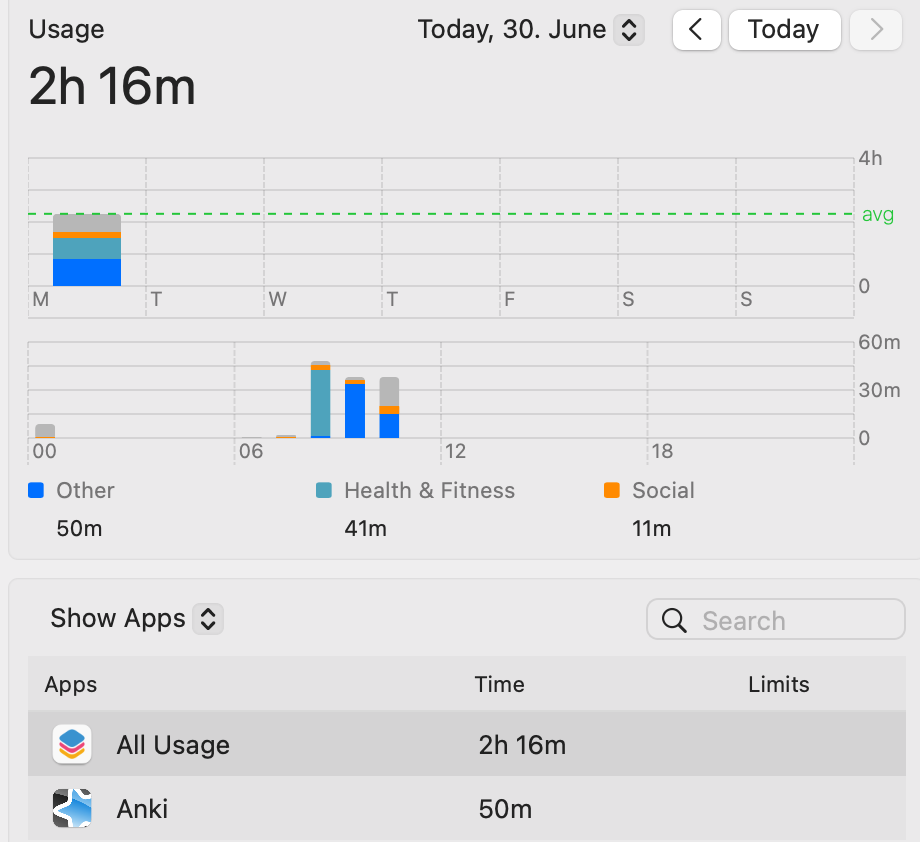Image resolution: width=920 pixels, height=842 pixels.
Task: Click the Limits column header
Action: (779, 684)
